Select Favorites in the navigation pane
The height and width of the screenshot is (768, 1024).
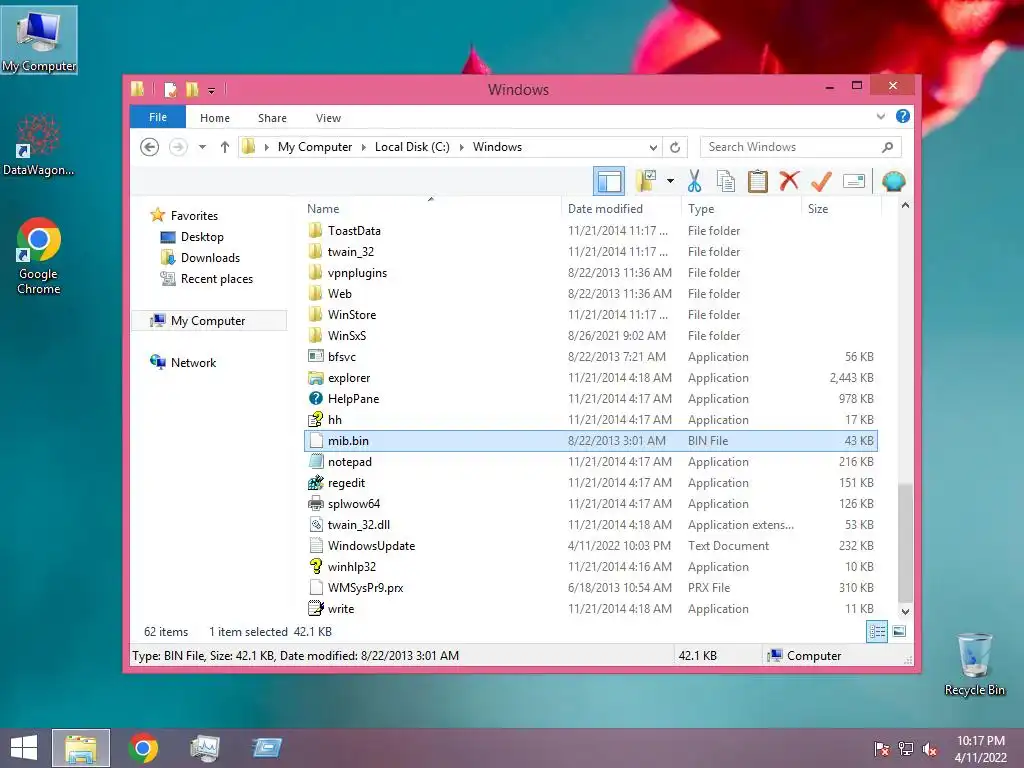194,216
